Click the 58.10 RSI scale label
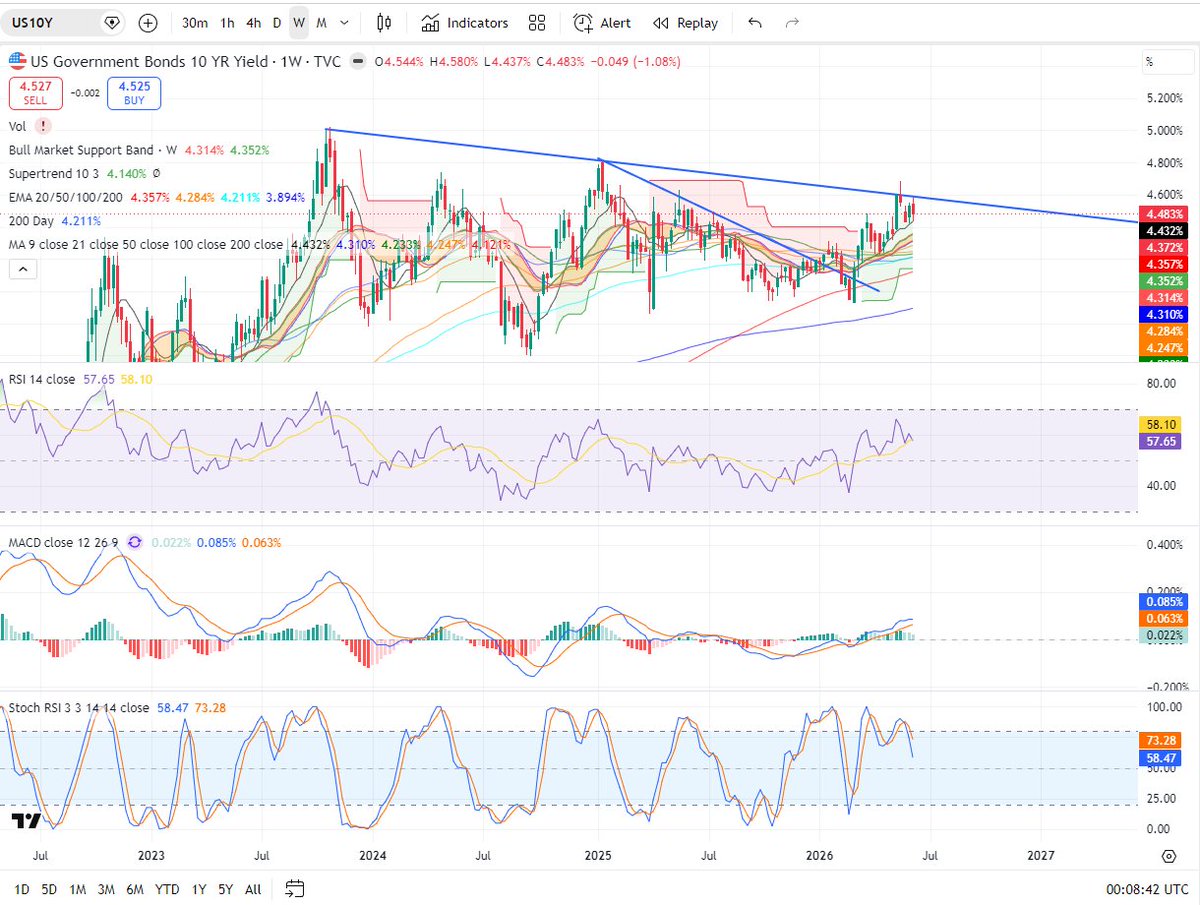Screen dimensions: 1200x905 (x=1160, y=423)
